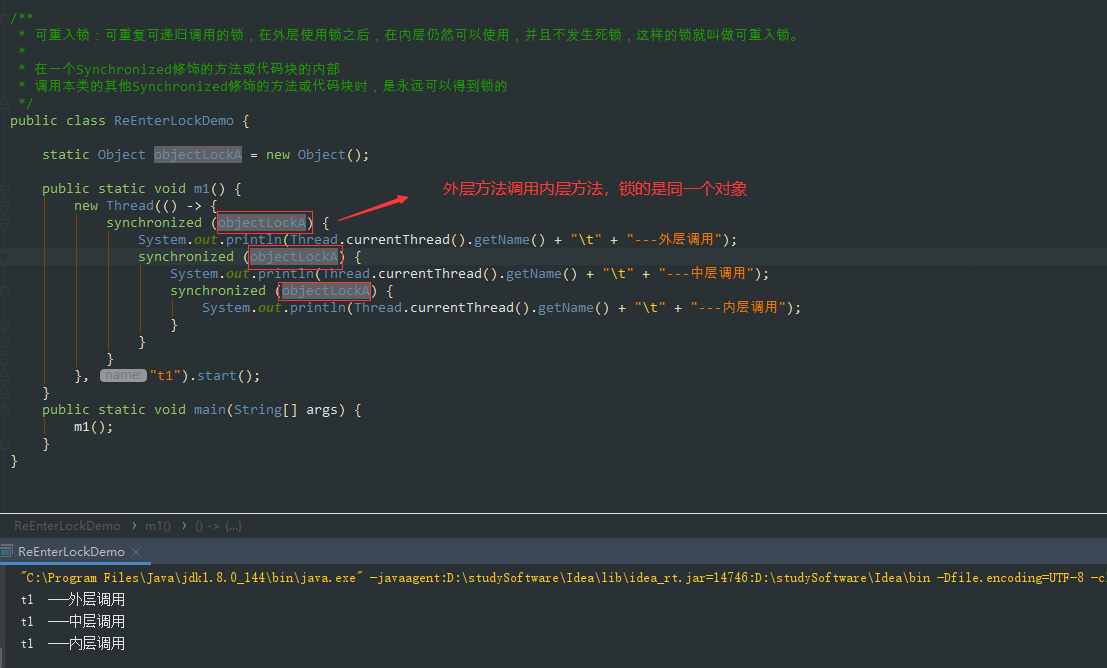Viewport: 1107px width, 668px height.
Task: Click the "---中层调用" string literal
Action: [706, 273]
